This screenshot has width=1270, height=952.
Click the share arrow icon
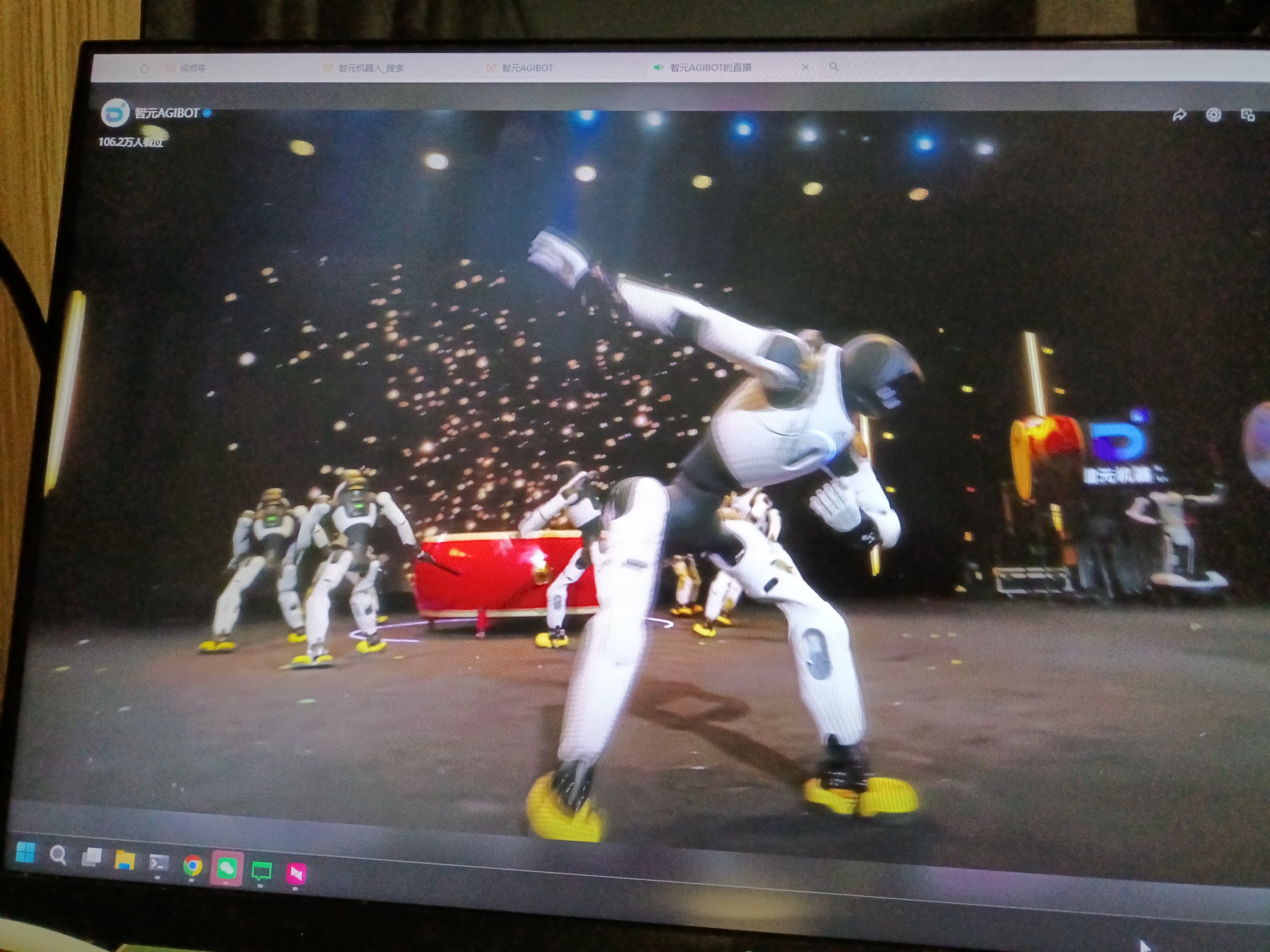pos(1178,115)
